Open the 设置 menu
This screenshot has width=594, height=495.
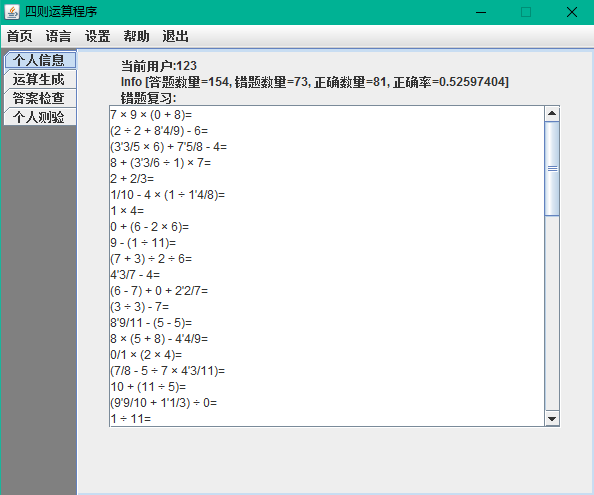pos(97,36)
